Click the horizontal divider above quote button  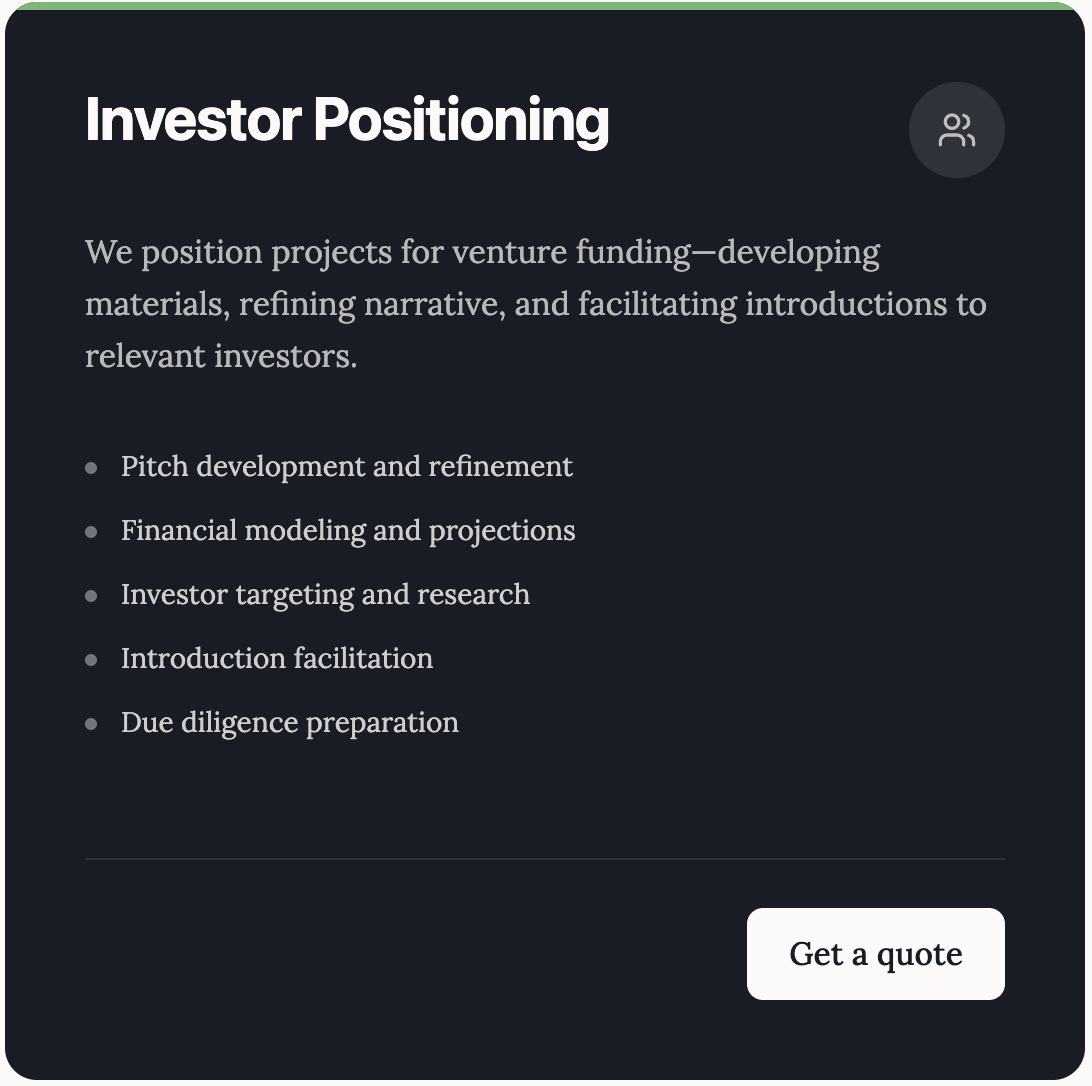(545, 859)
